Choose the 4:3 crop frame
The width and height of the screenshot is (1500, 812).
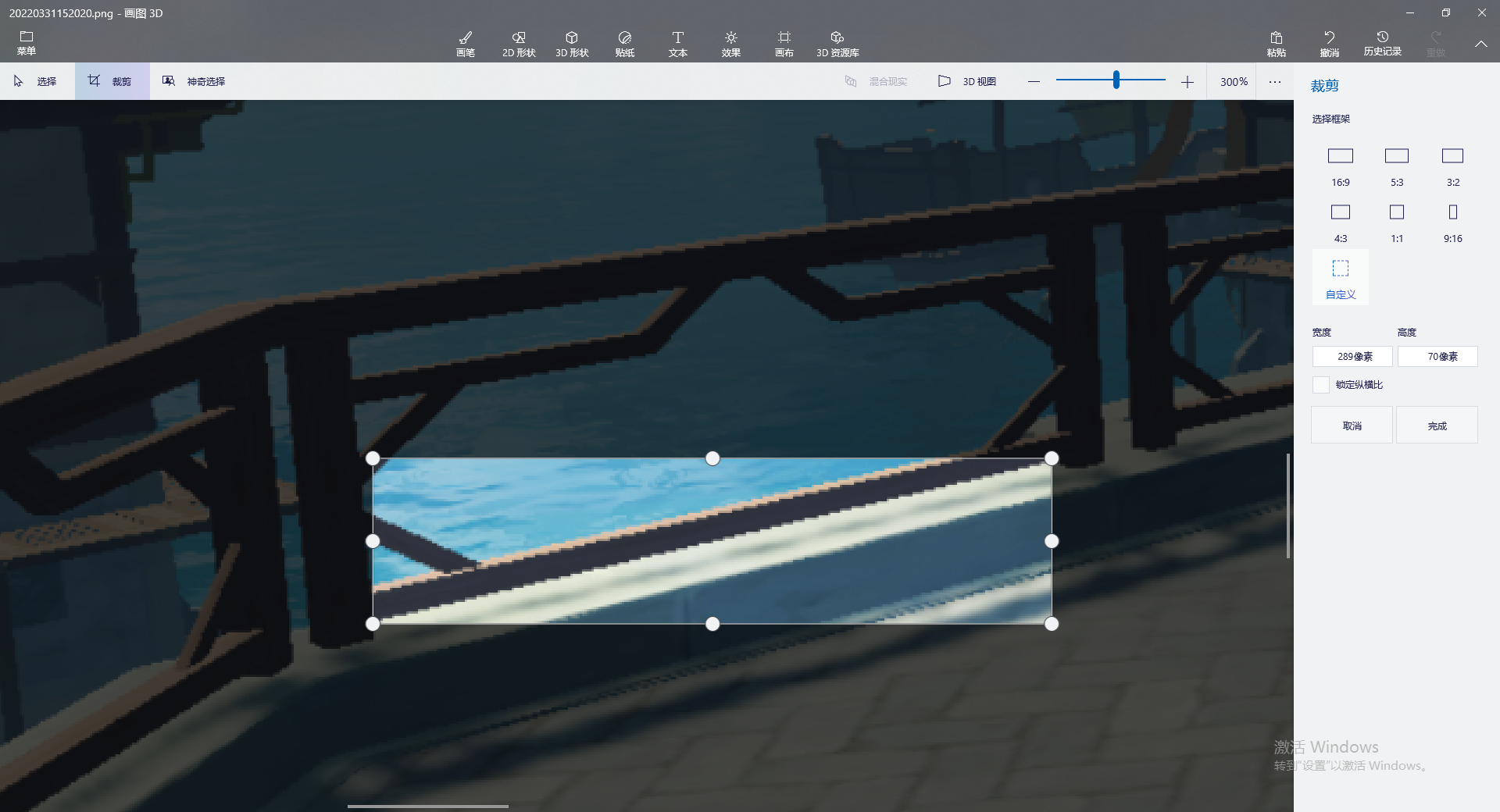(1341, 223)
